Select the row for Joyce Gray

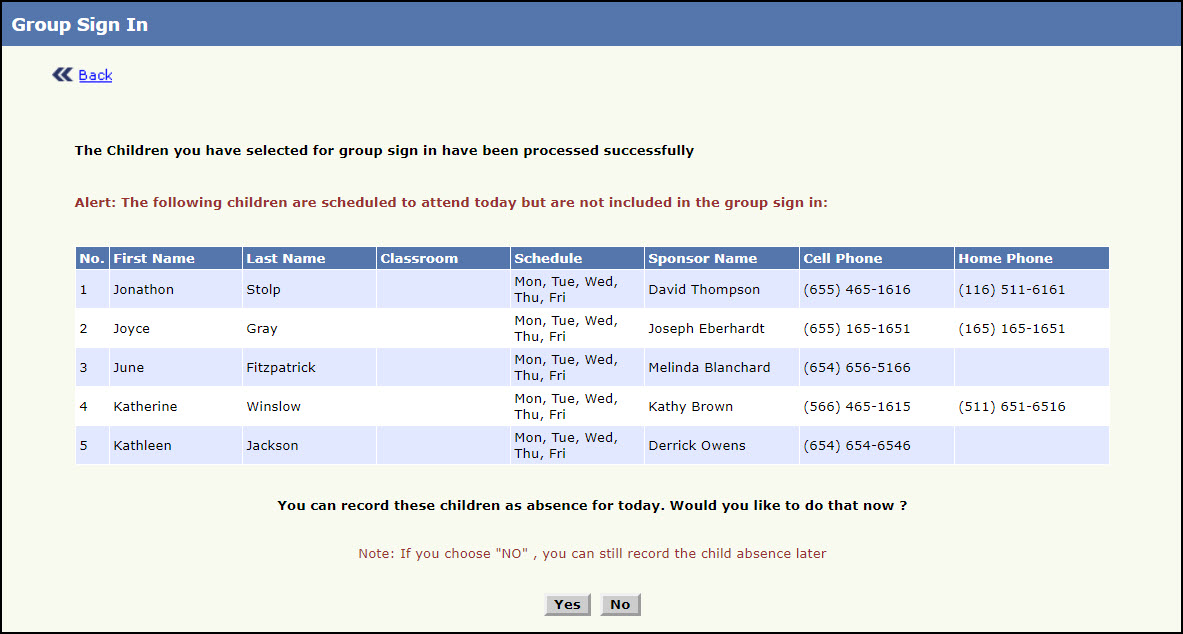(400, 328)
